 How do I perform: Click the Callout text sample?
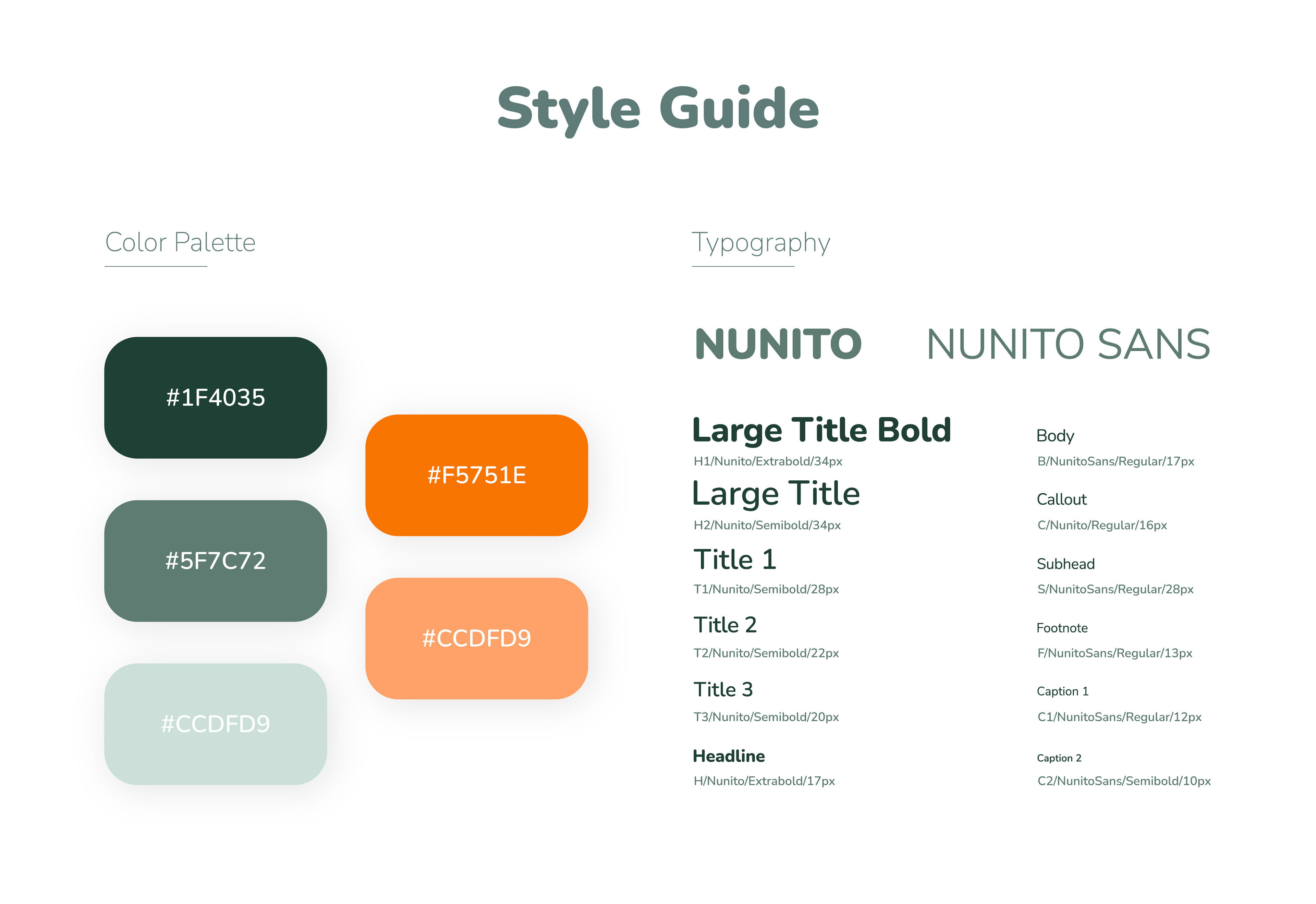click(1061, 499)
